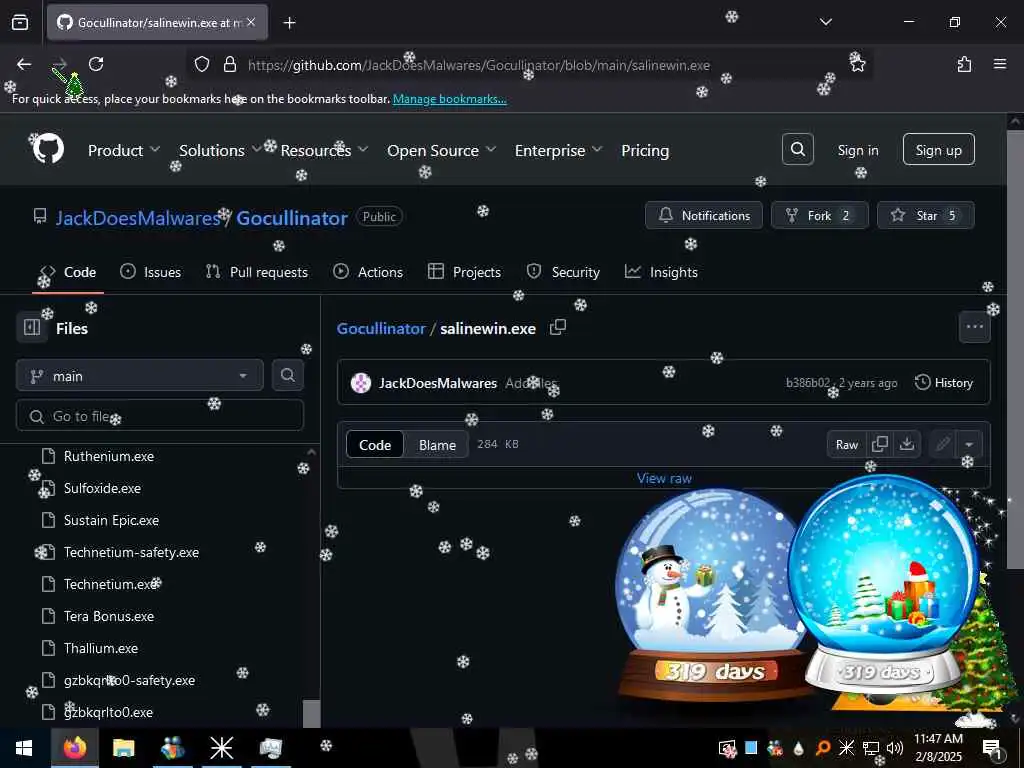Open Windows Start button

pyautogui.click(x=24, y=748)
